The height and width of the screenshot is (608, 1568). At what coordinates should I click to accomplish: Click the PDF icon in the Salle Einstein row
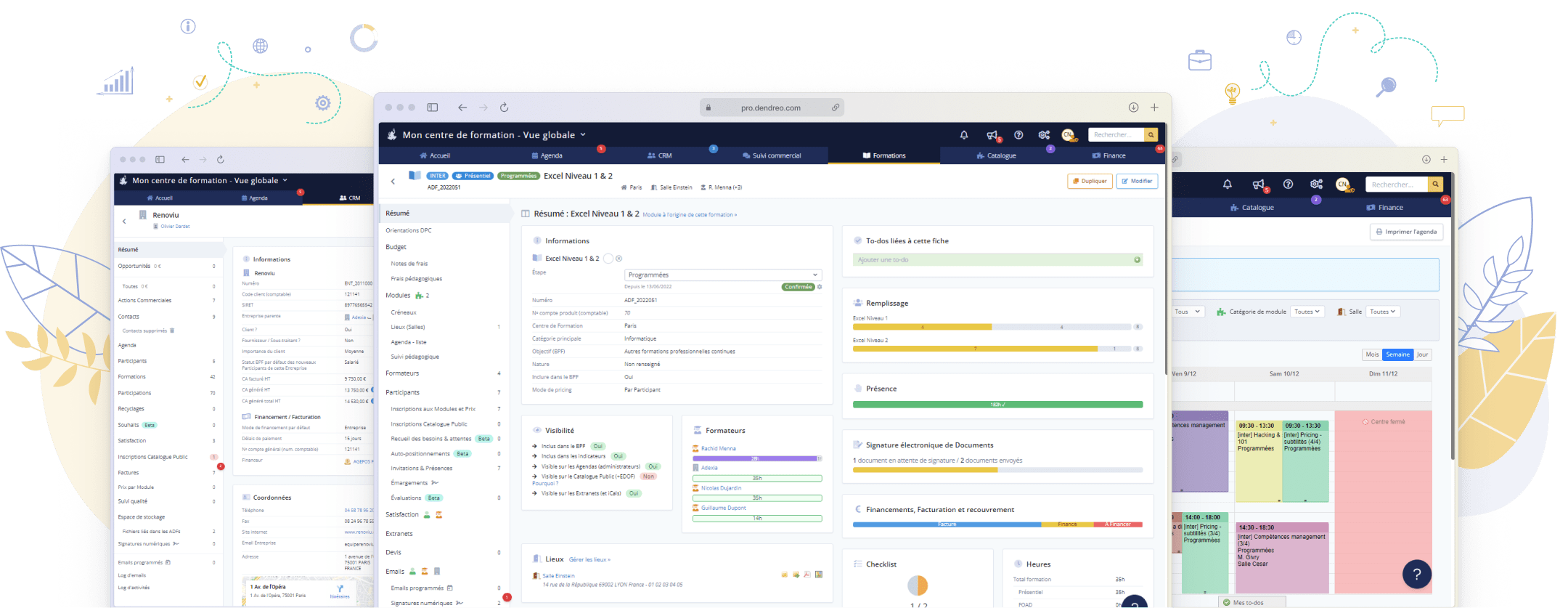coord(807,575)
